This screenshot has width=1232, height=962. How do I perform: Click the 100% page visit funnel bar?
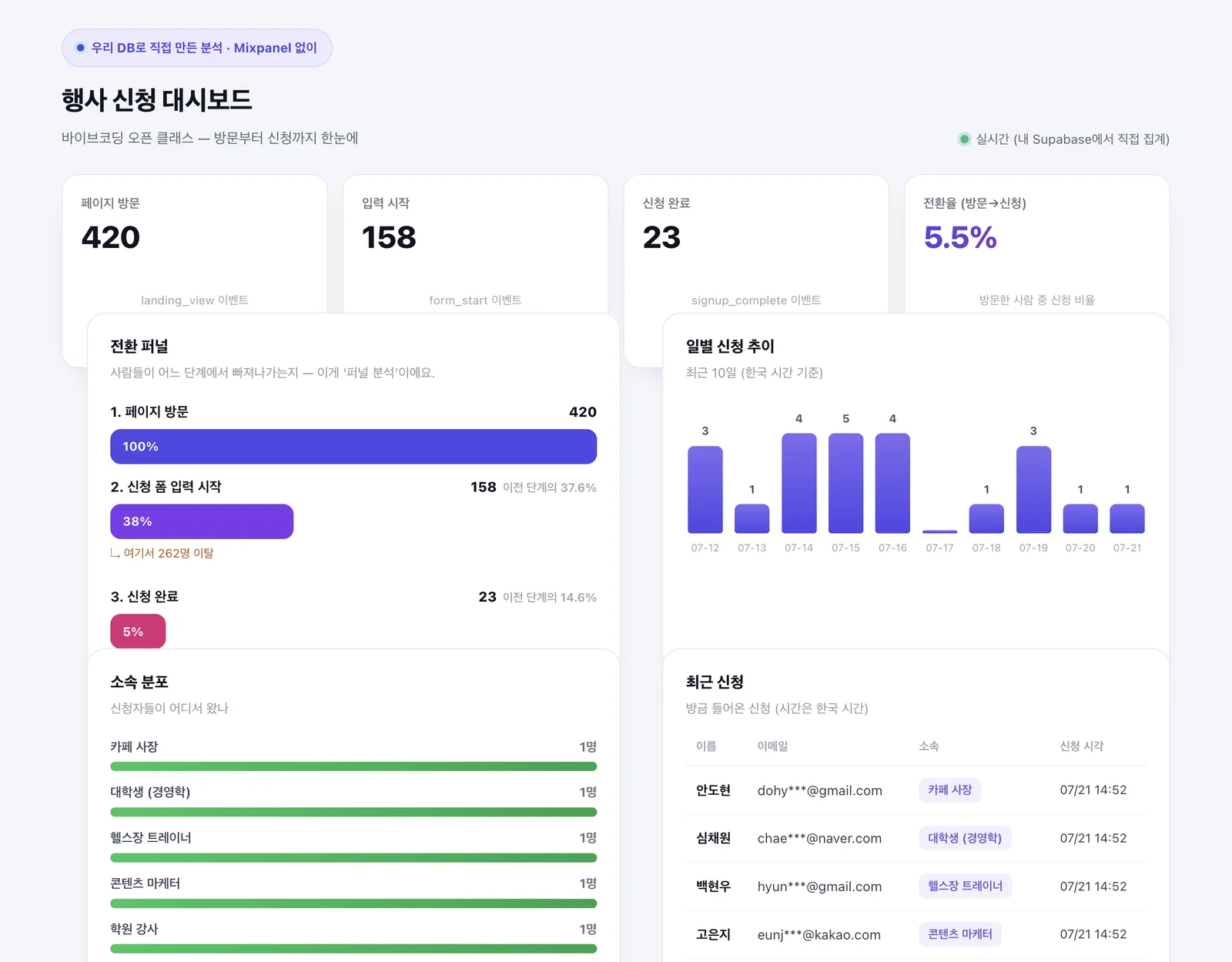coord(353,447)
